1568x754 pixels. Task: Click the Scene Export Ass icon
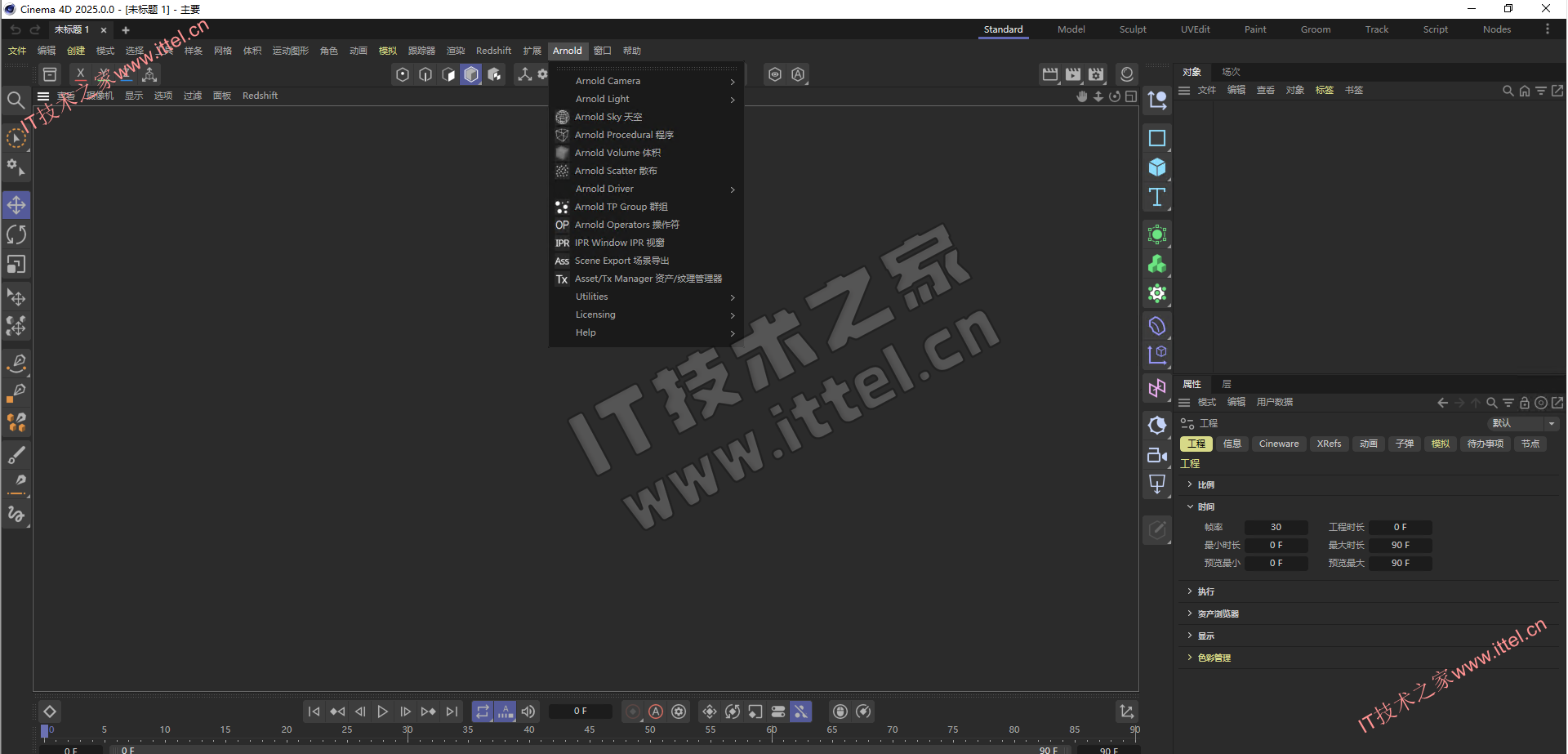click(562, 261)
